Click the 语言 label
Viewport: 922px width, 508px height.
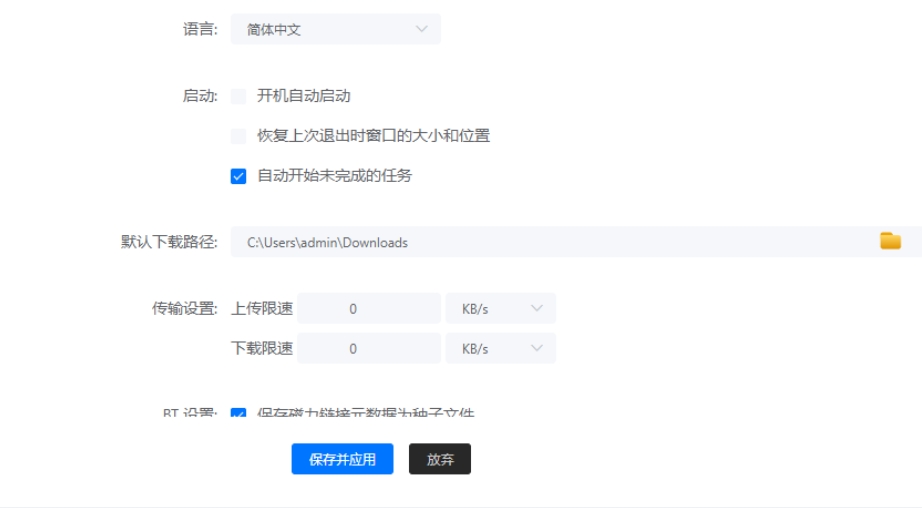(x=200, y=29)
